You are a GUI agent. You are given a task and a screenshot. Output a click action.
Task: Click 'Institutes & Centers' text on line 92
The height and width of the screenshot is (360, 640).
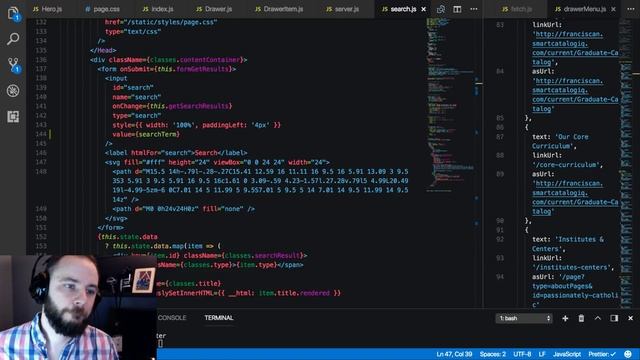(x=568, y=244)
